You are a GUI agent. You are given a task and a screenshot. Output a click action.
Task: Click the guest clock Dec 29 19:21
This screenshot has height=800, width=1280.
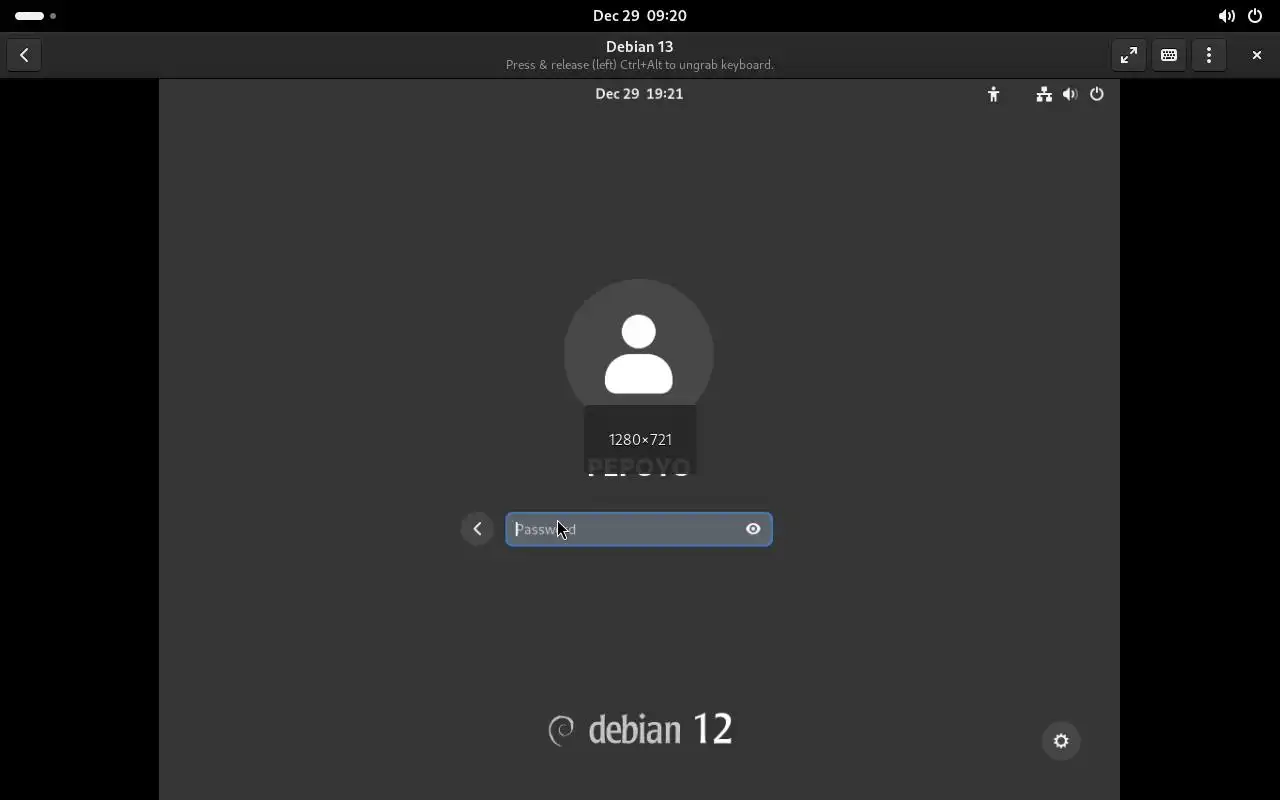[x=639, y=93]
